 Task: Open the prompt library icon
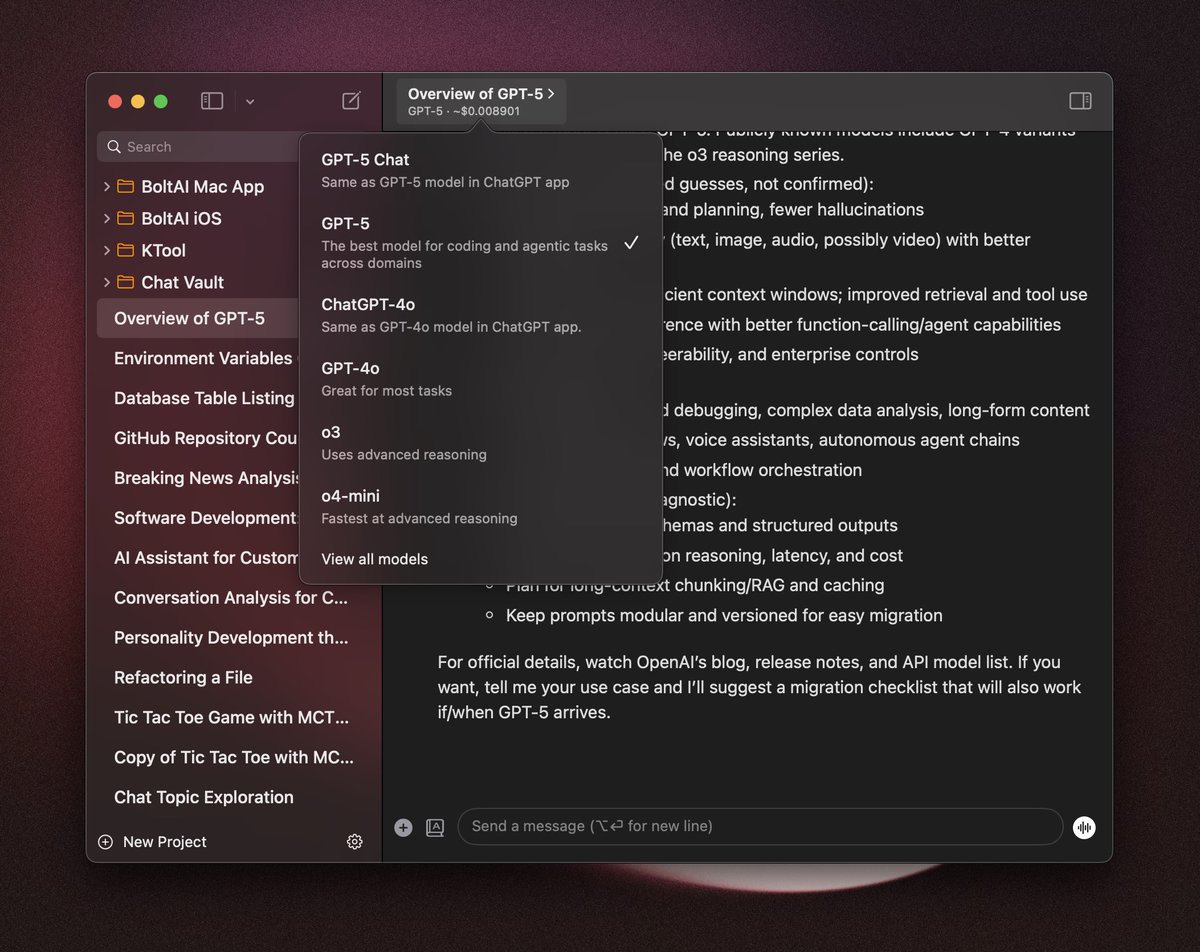click(434, 827)
